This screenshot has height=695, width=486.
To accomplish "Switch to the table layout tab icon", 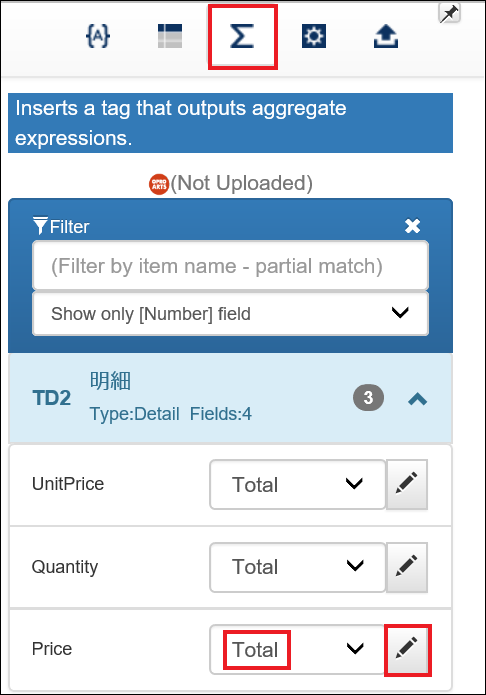I will click(170, 36).
